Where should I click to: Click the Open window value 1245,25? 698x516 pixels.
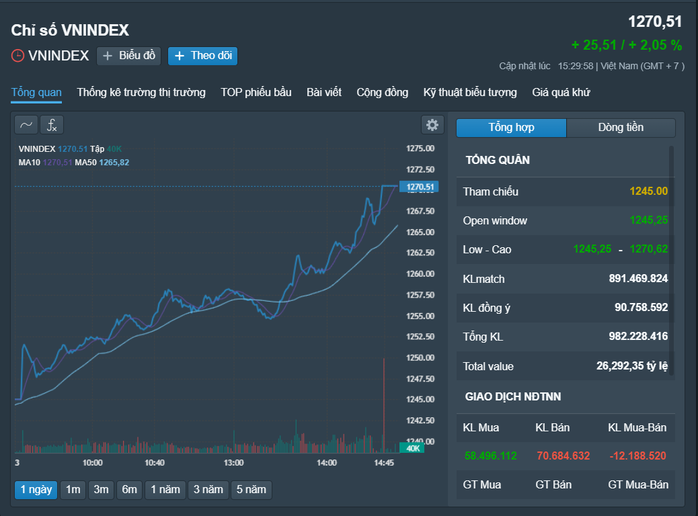pos(649,220)
